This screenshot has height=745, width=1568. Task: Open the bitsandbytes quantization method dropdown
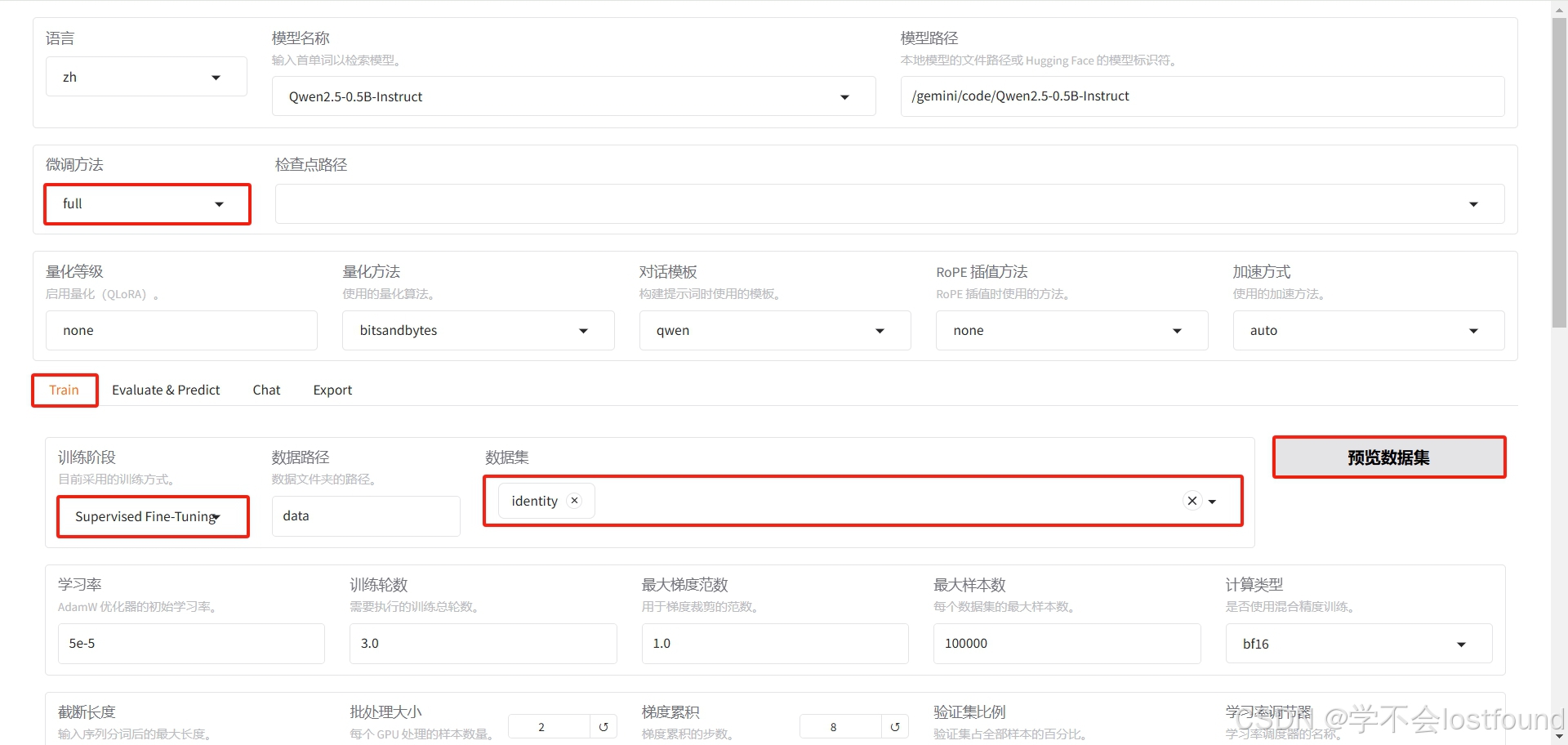point(478,330)
